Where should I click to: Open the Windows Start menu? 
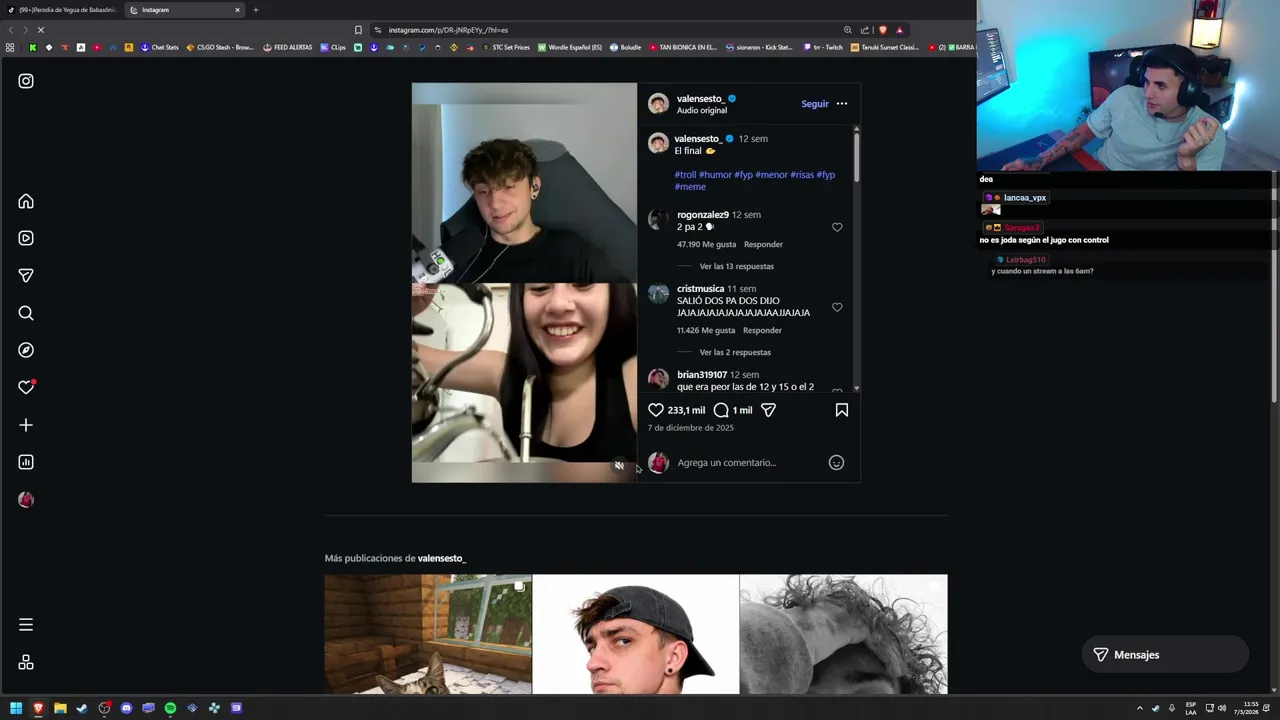click(x=16, y=708)
